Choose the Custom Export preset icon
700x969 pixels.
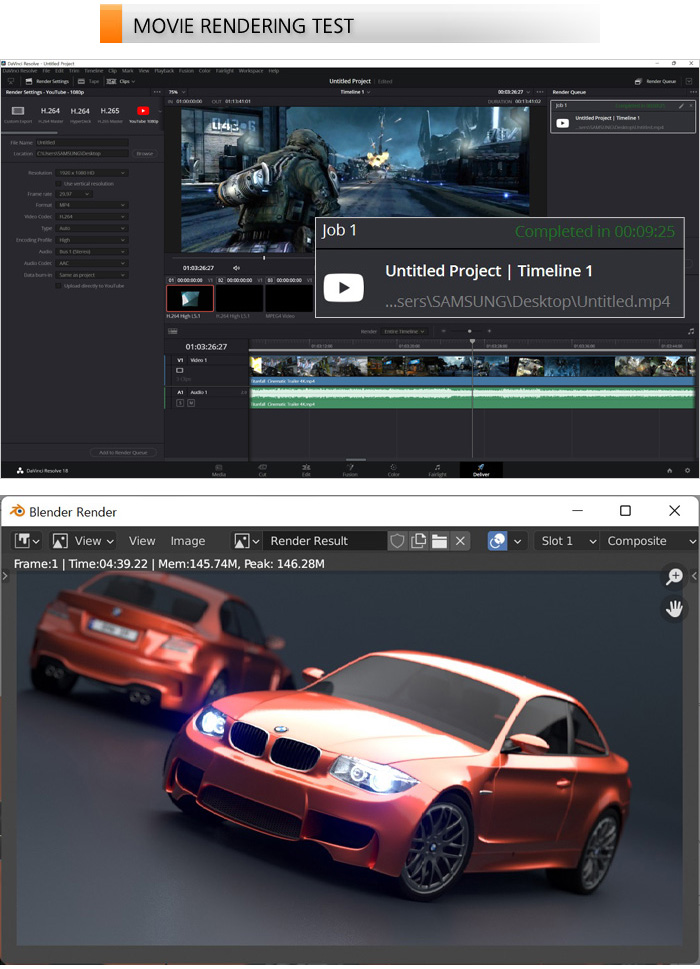(x=17, y=112)
